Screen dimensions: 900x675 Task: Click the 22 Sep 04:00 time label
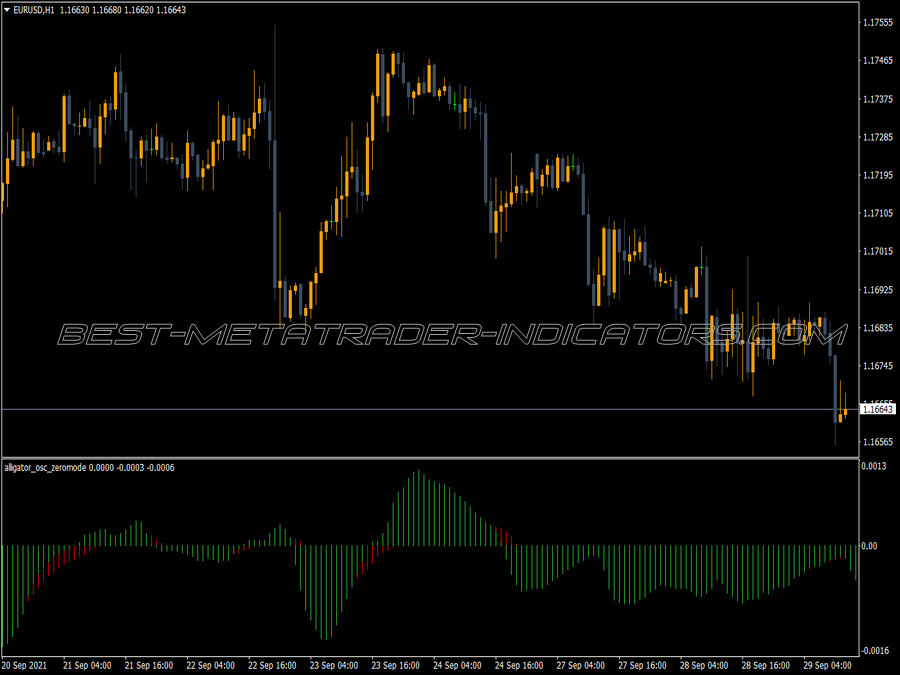pos(211,665)
